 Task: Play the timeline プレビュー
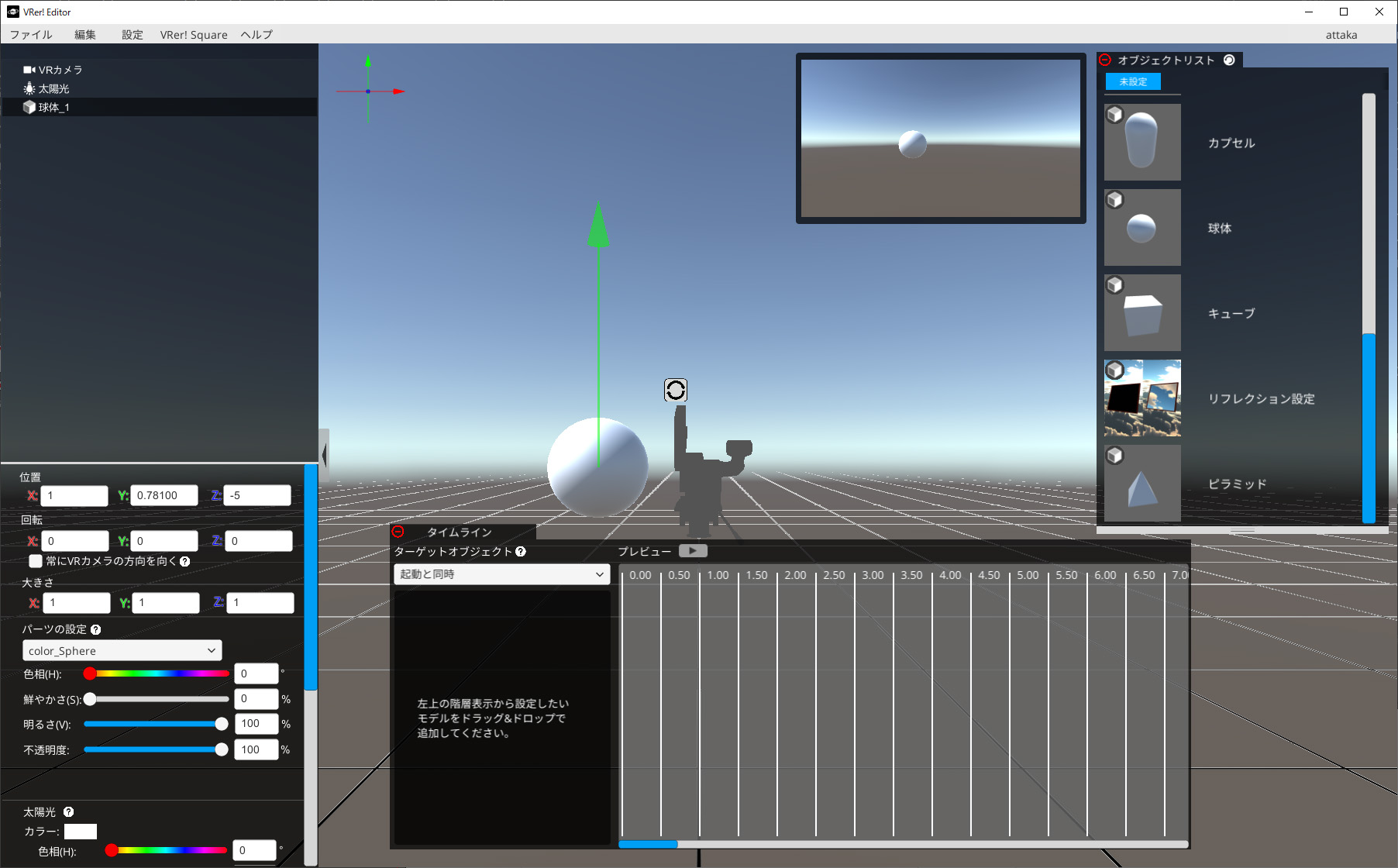[693, 551]
